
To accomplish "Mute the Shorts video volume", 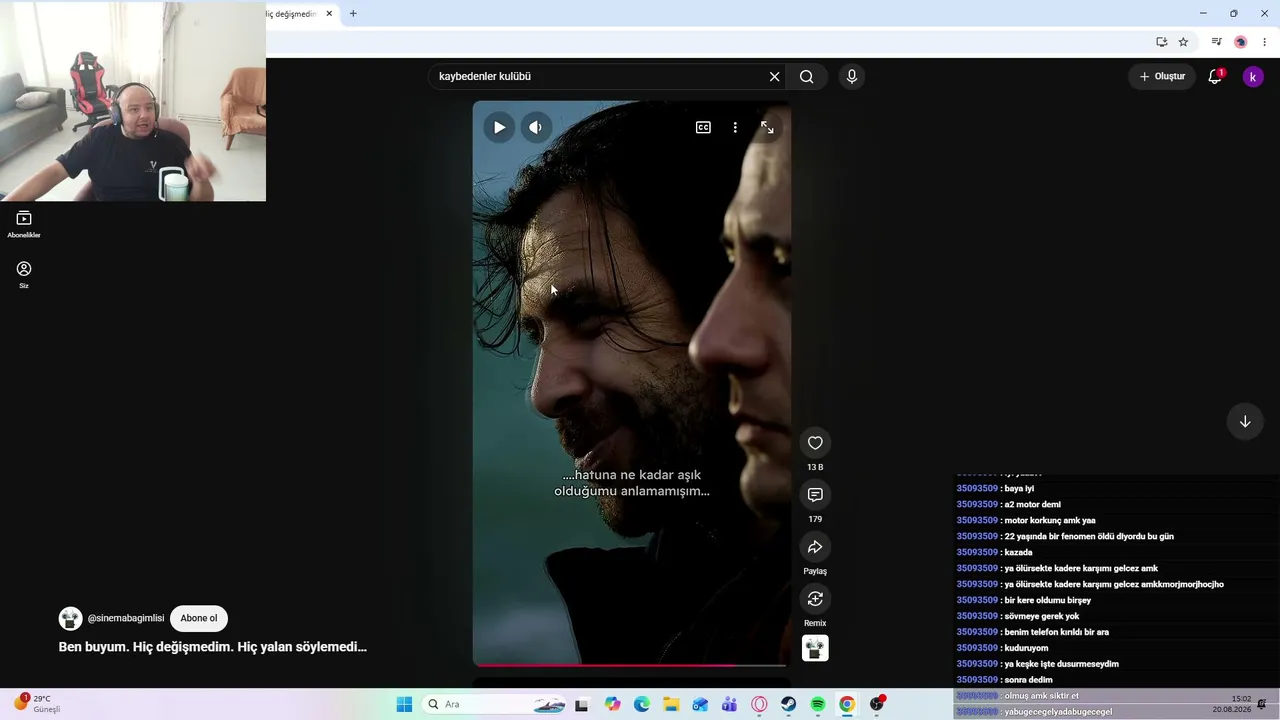I will (x=536, y=127).
